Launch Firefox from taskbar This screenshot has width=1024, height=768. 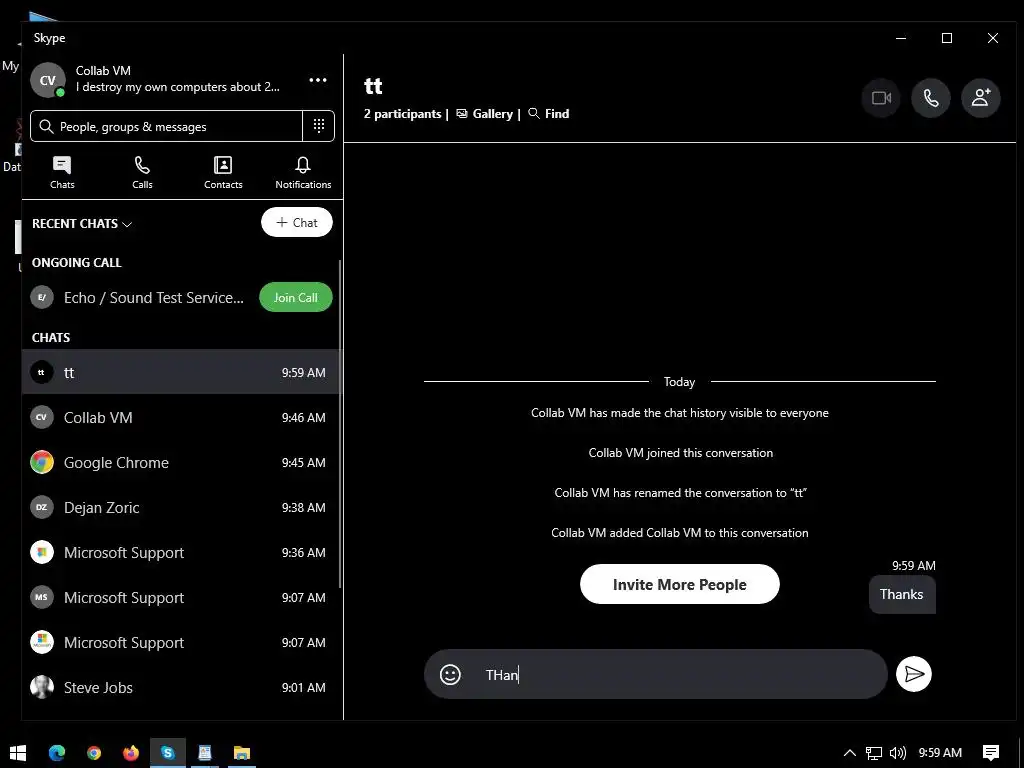(131, 753)
